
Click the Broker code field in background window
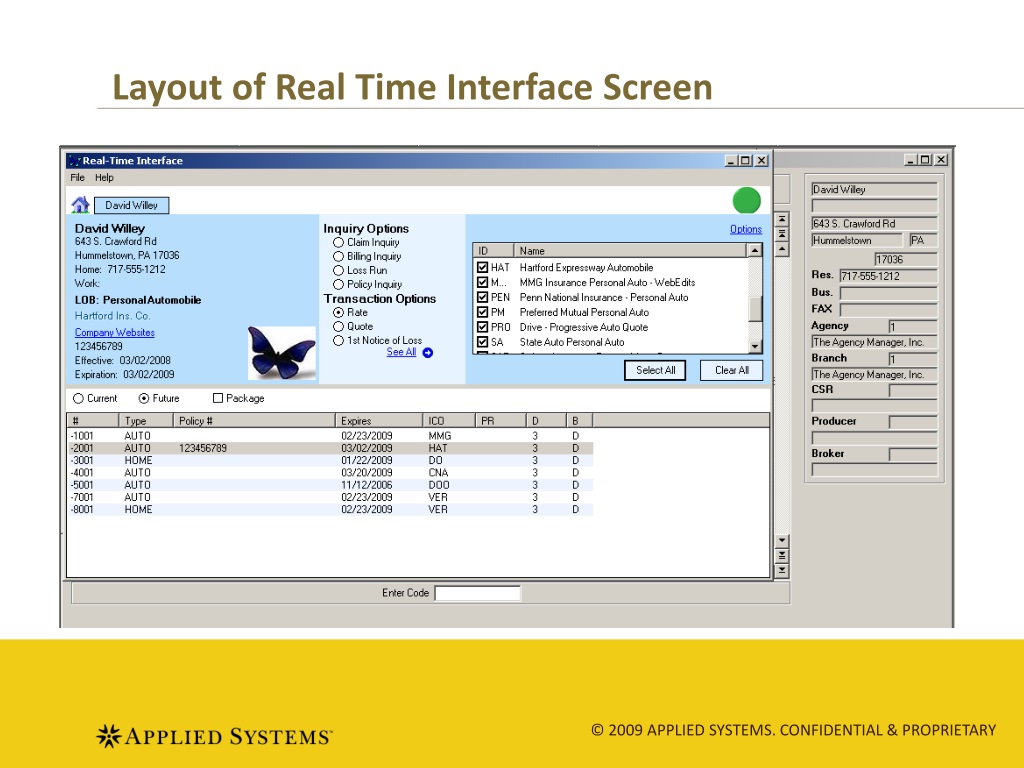click(913, 454)
